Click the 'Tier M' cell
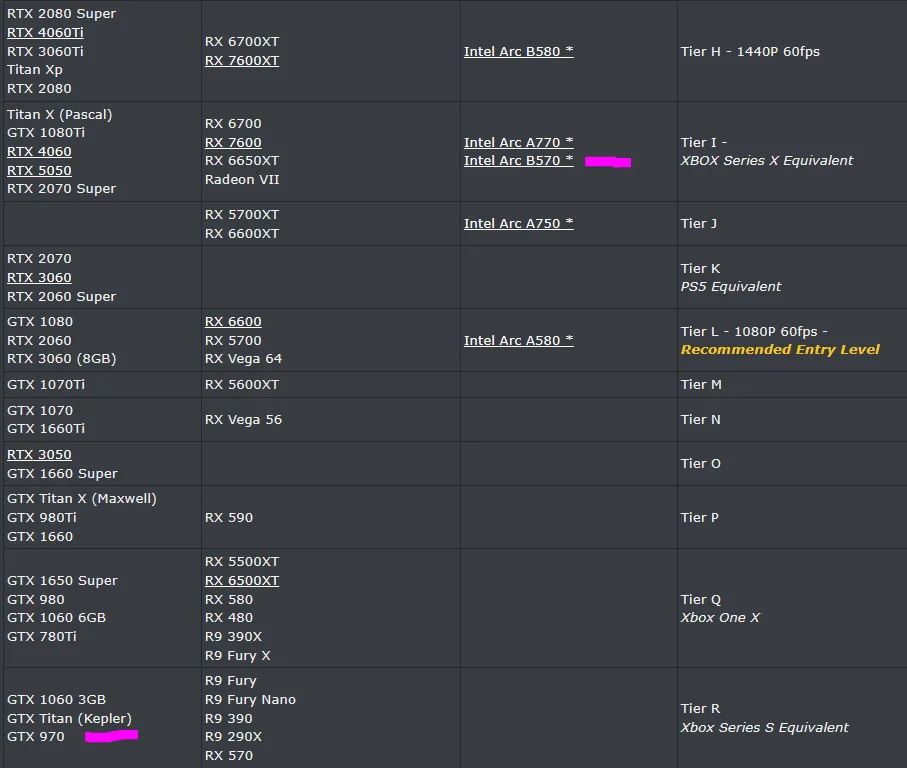907x768 pixels. coord(701,385)
